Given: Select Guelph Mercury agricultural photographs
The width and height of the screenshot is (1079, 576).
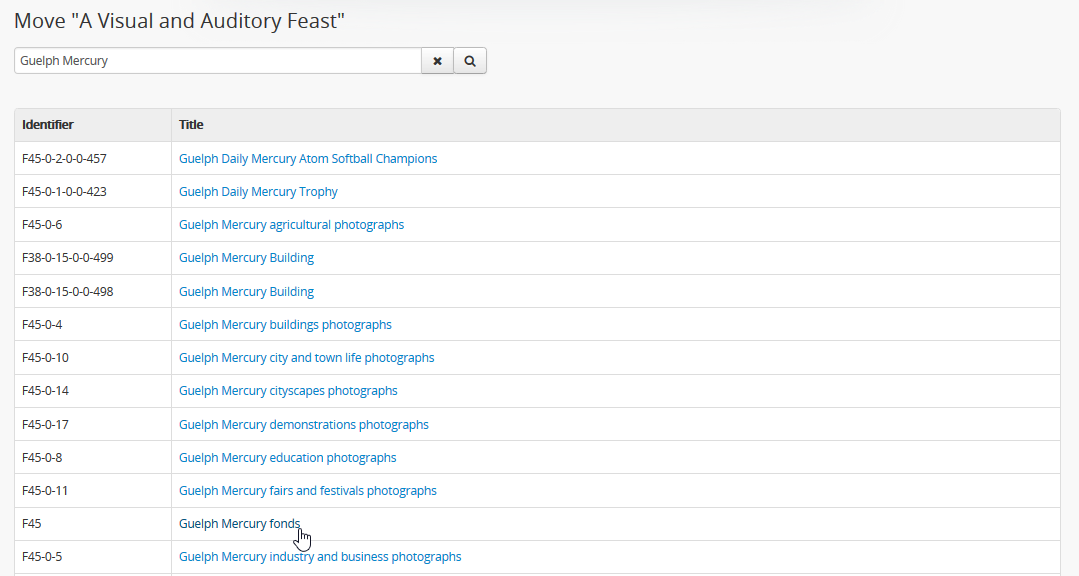Looking at the screenshot, I should click(291, 225).
